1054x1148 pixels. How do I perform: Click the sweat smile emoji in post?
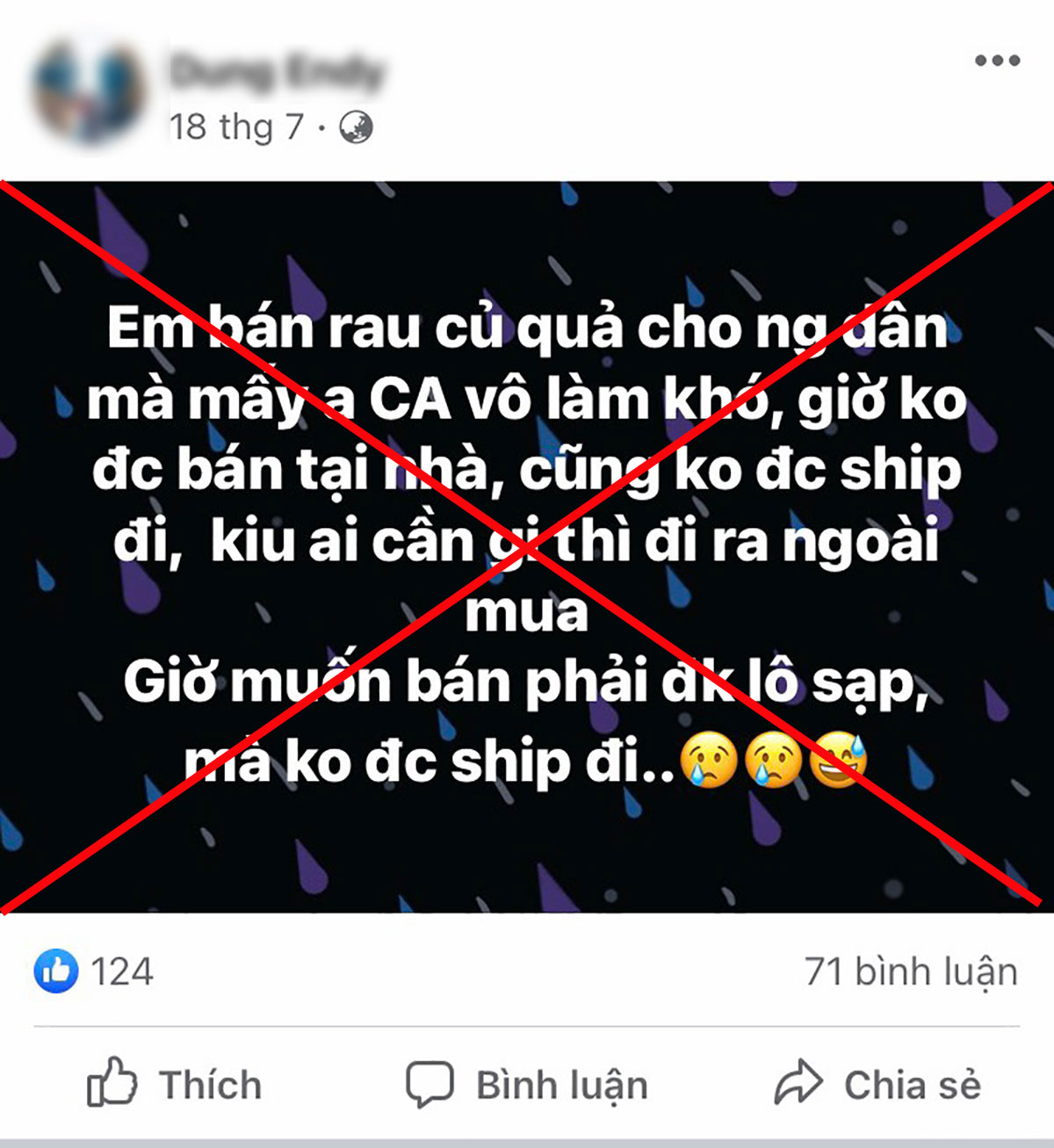pyautogui.click(x=838, y=761)
